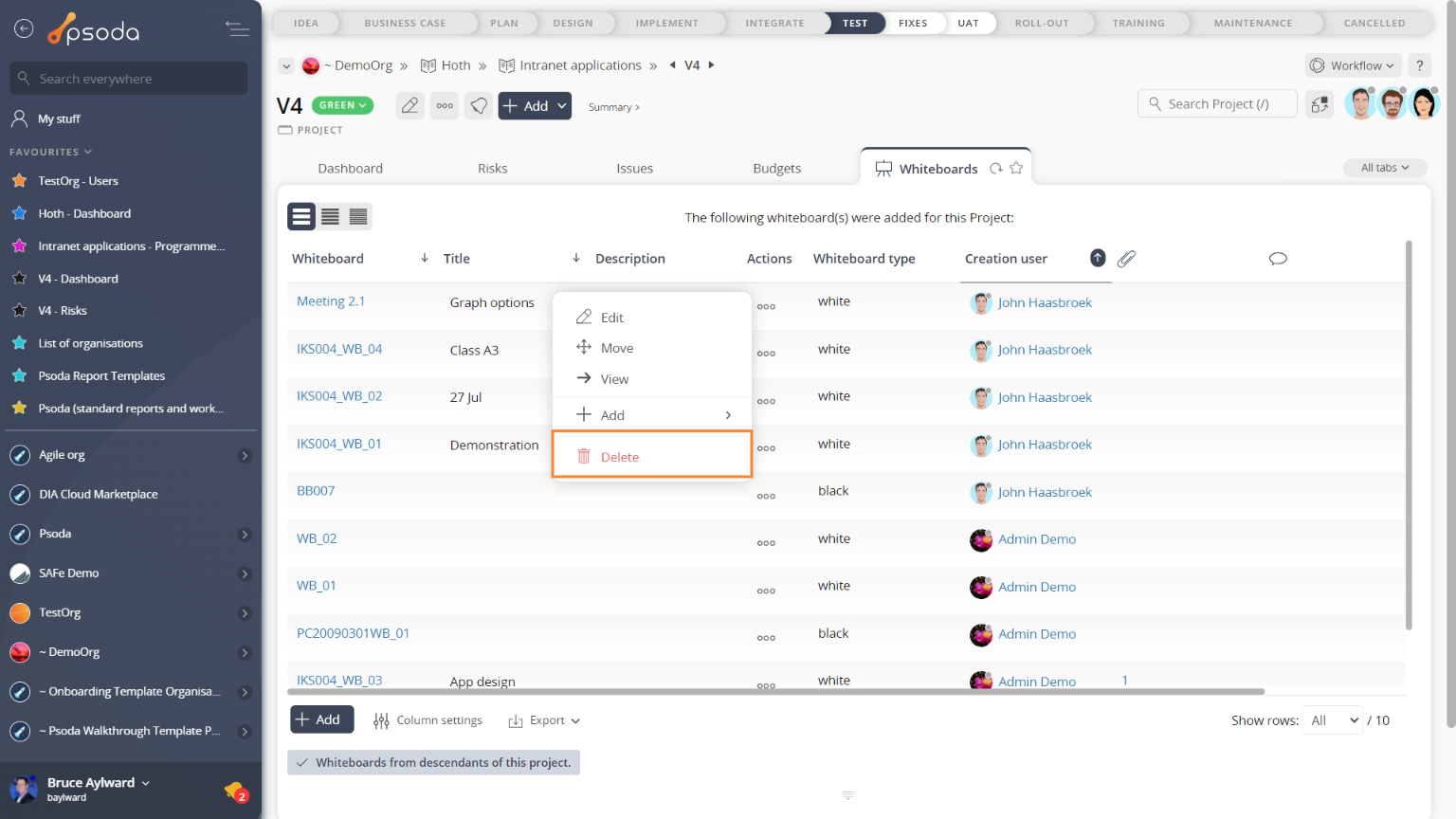Click the pencil edit icon beside V4
Viewport: 1456px width, 819px height.
(x=409, y=106)
